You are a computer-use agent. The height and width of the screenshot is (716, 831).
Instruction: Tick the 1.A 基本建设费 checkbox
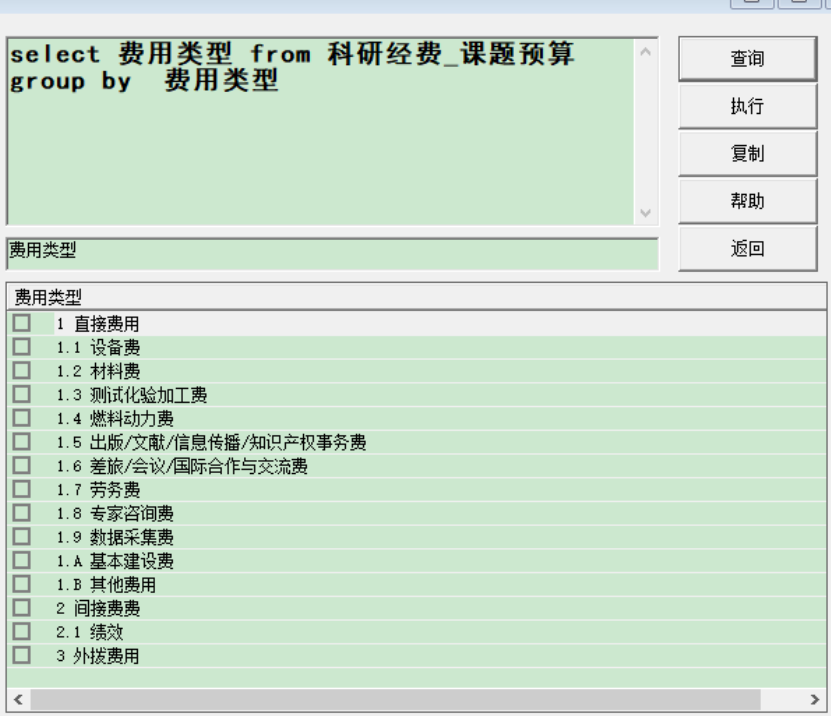click(22, 560)
